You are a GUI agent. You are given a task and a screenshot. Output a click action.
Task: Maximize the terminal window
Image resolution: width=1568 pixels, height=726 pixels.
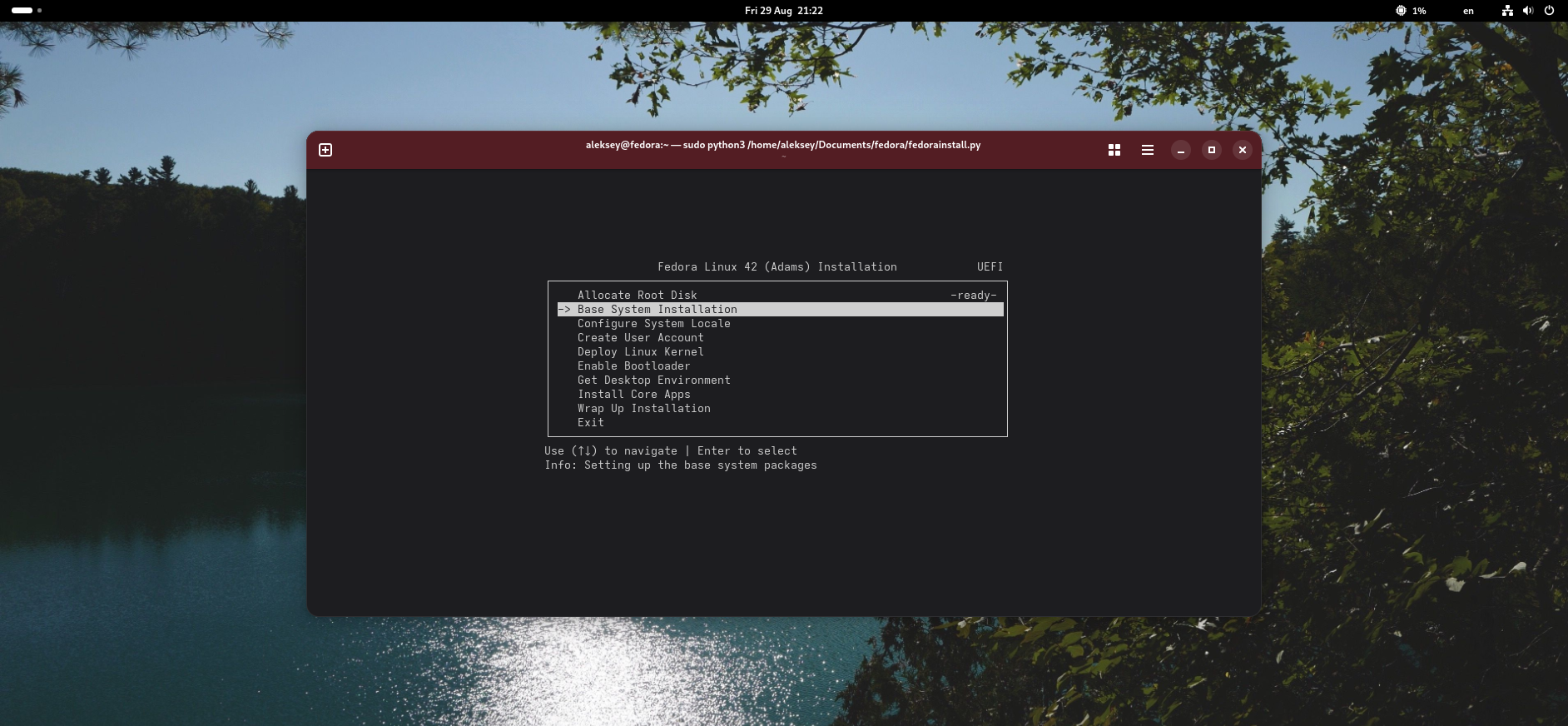pos(1212,150)
